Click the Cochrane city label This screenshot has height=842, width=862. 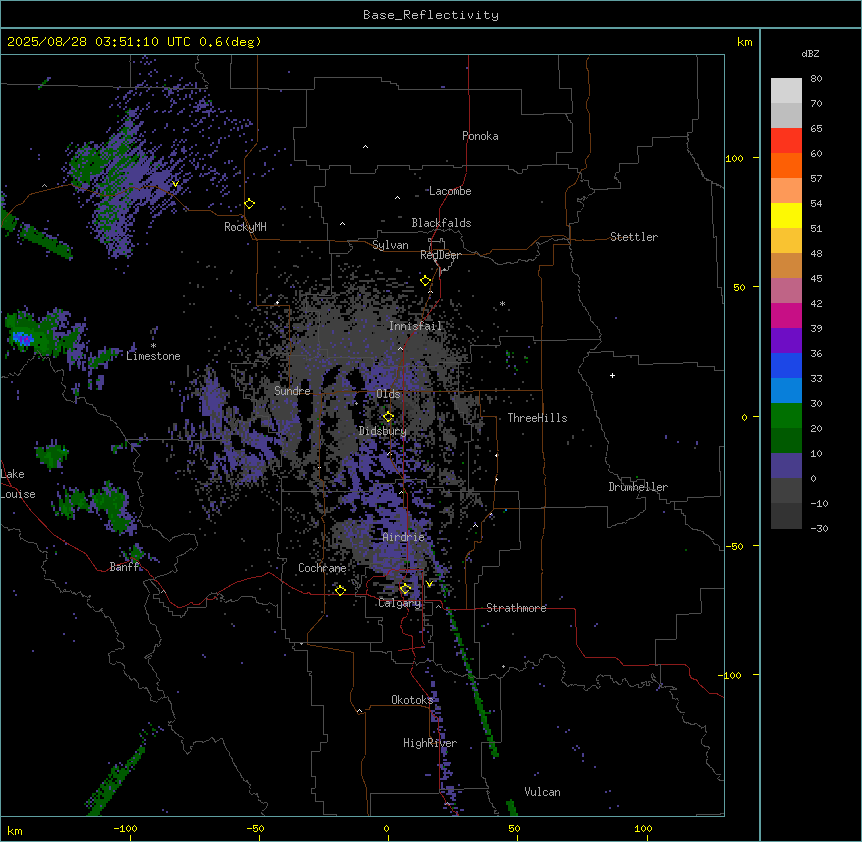click(322, 568)
